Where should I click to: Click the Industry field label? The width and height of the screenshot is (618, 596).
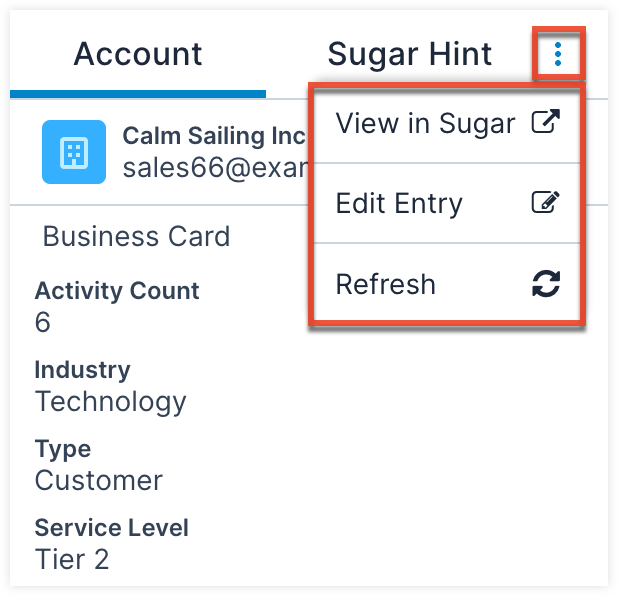[82, 370]
